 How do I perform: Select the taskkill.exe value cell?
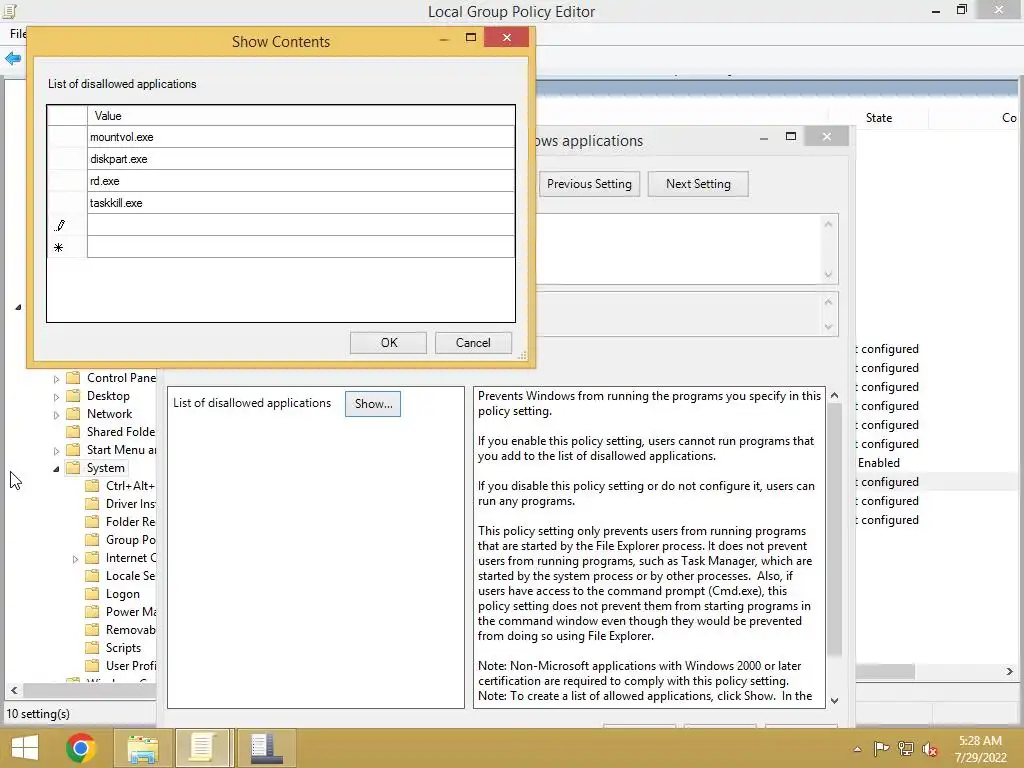(301, 203)
